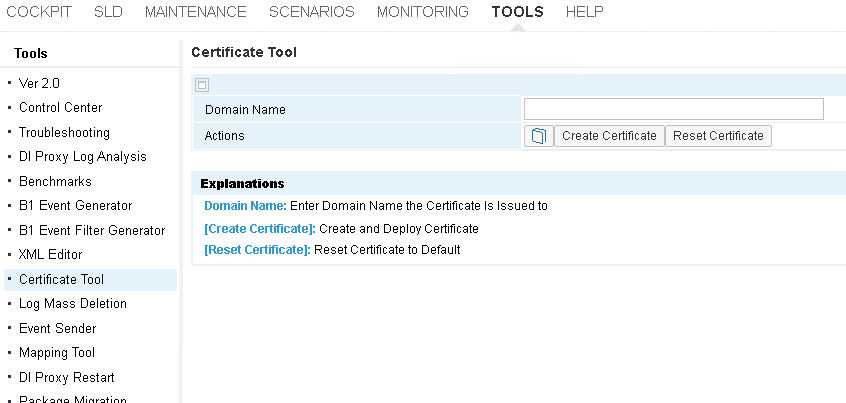Open Control Center in Tools sidebar

click(x=60, y=107)
